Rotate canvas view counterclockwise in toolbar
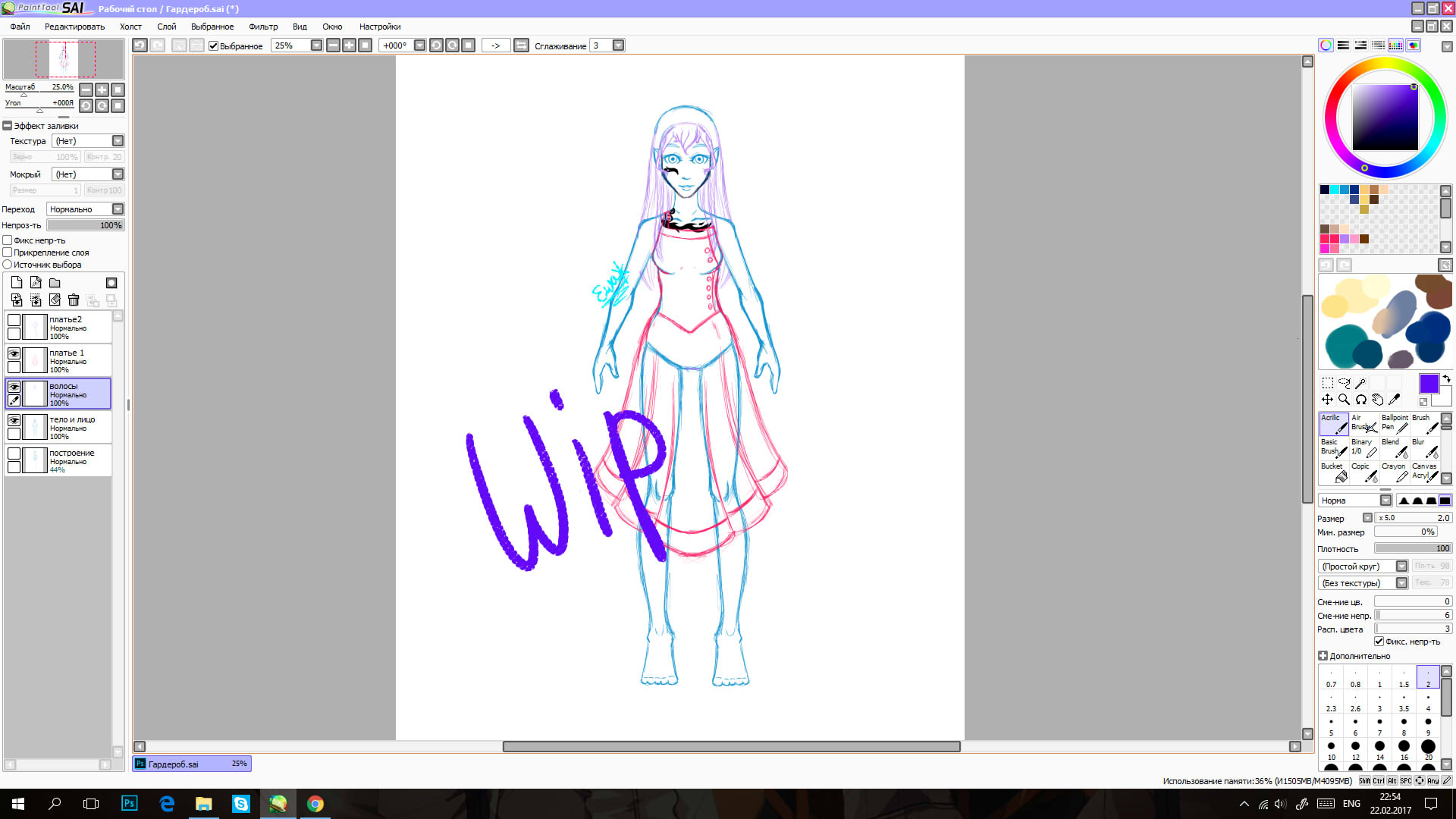Image resolution: width=1456 pixels, height=819 pixels. pos(436,45)
